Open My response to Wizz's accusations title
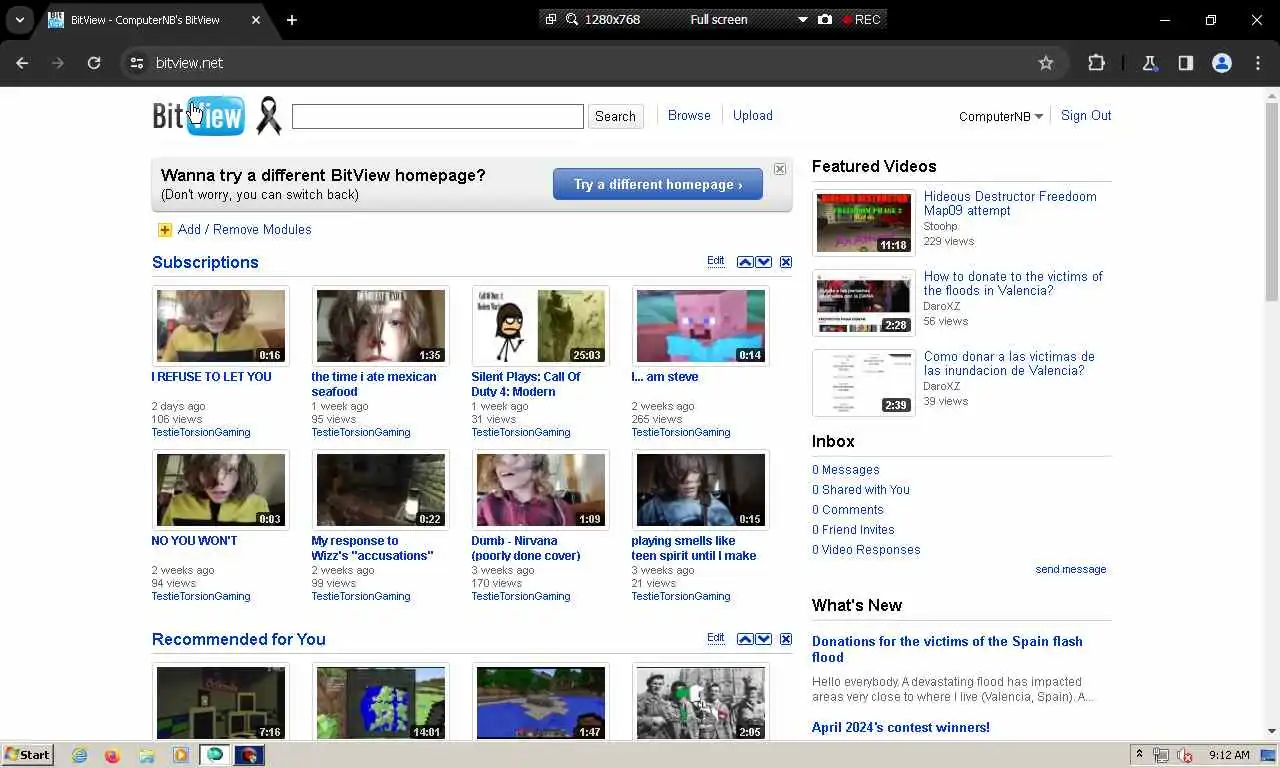Screen dimensions: 1280x768 [372, 548]
